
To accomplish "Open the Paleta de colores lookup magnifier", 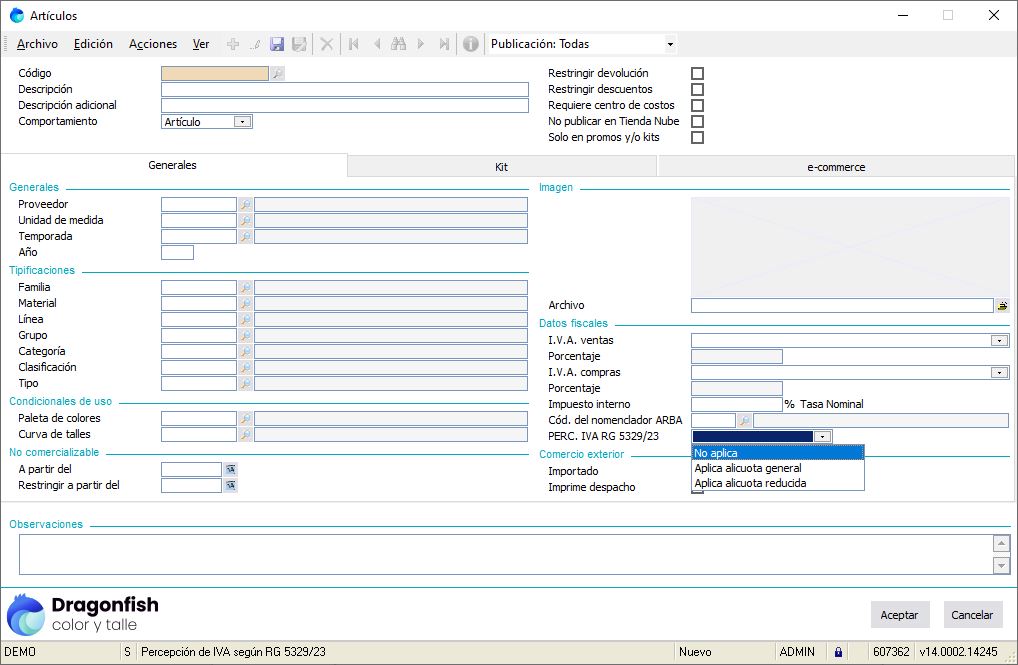I will point(245,418).
